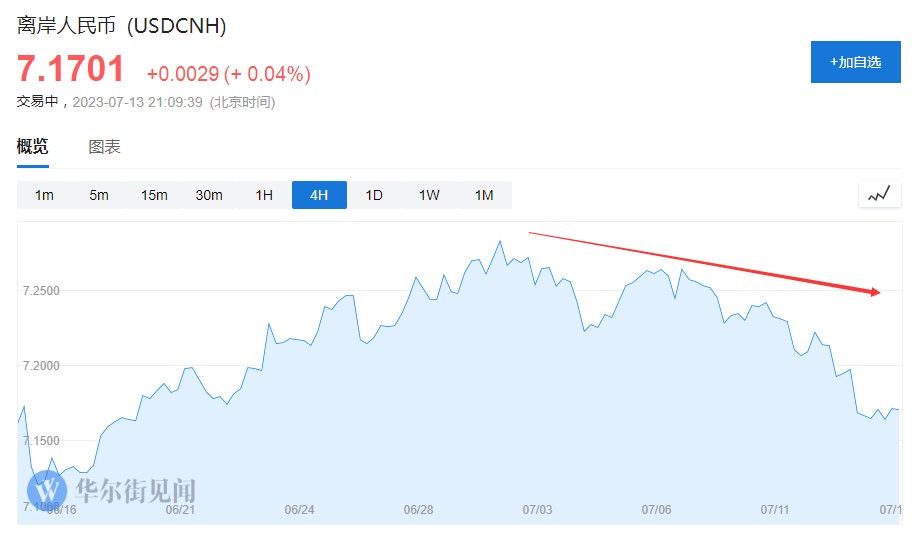
Task: Select the 5m timeframe
Action: pyautogui.click(x=99, y=195)
